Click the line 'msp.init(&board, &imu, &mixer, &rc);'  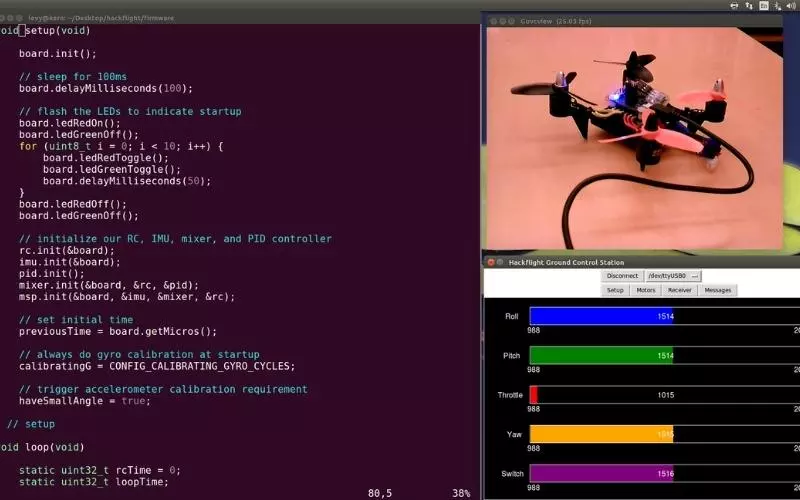pos(127,296)
